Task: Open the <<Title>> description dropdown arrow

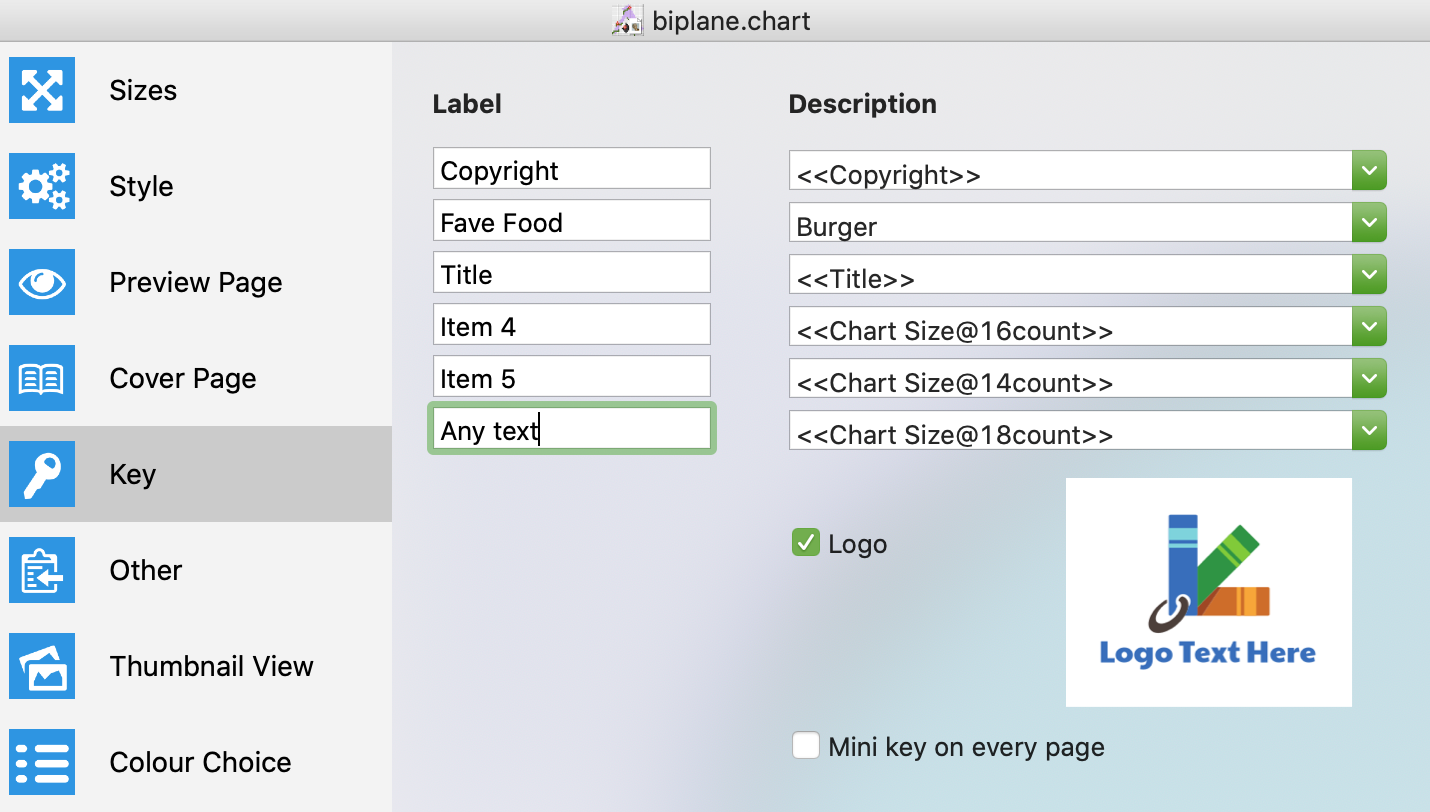Action: pyautogui.click(x=1369, y=275)
